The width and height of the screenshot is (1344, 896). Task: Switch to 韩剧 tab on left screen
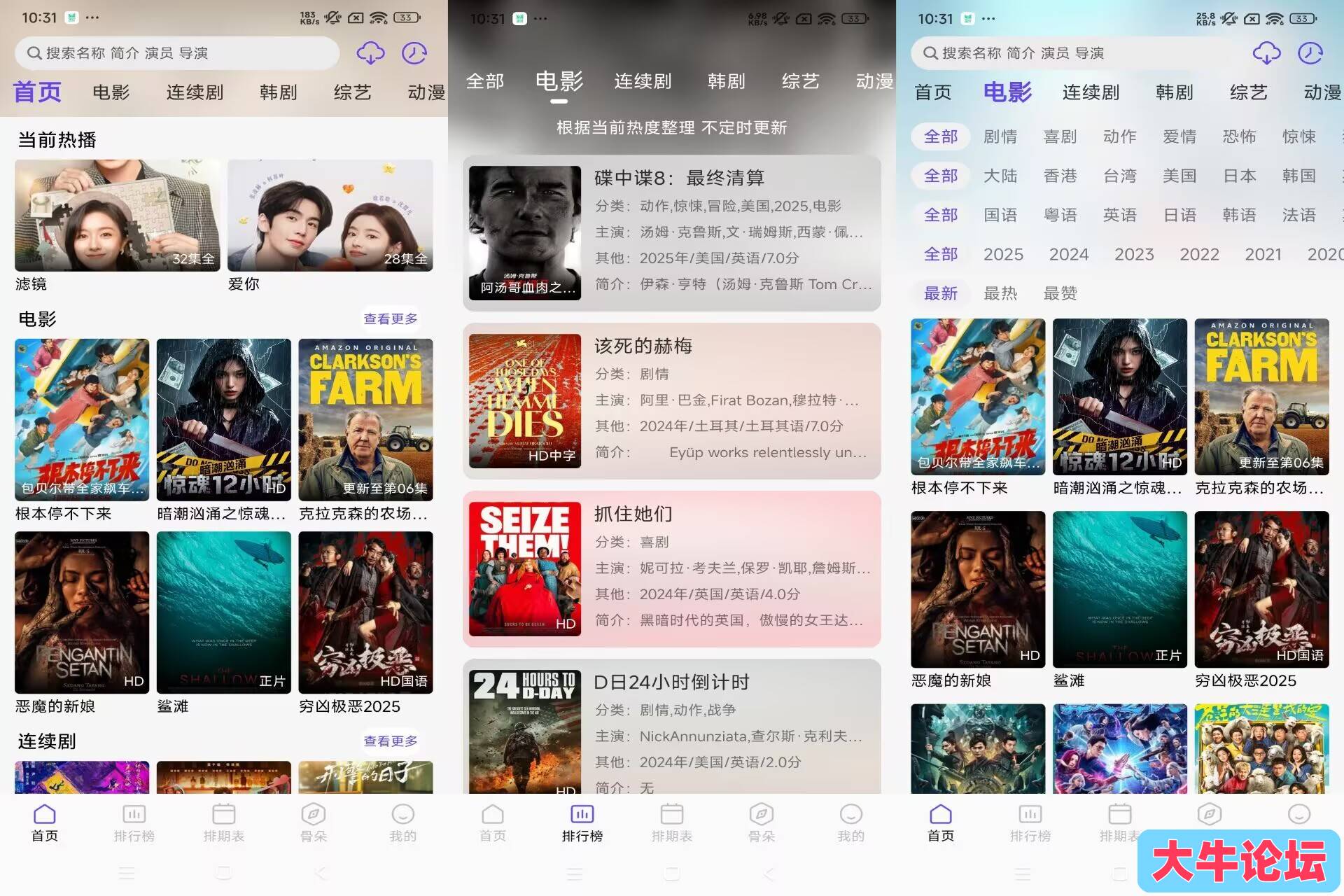pyautogui.click(x=279, y=92)
